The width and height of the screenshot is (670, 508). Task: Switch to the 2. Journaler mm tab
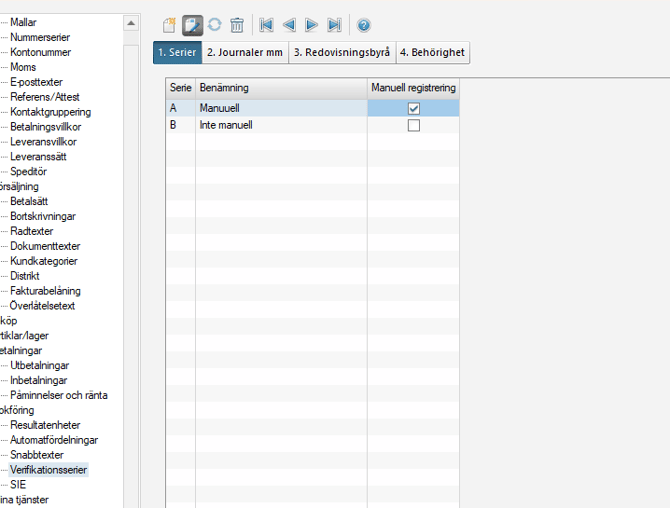pos(245,52)
